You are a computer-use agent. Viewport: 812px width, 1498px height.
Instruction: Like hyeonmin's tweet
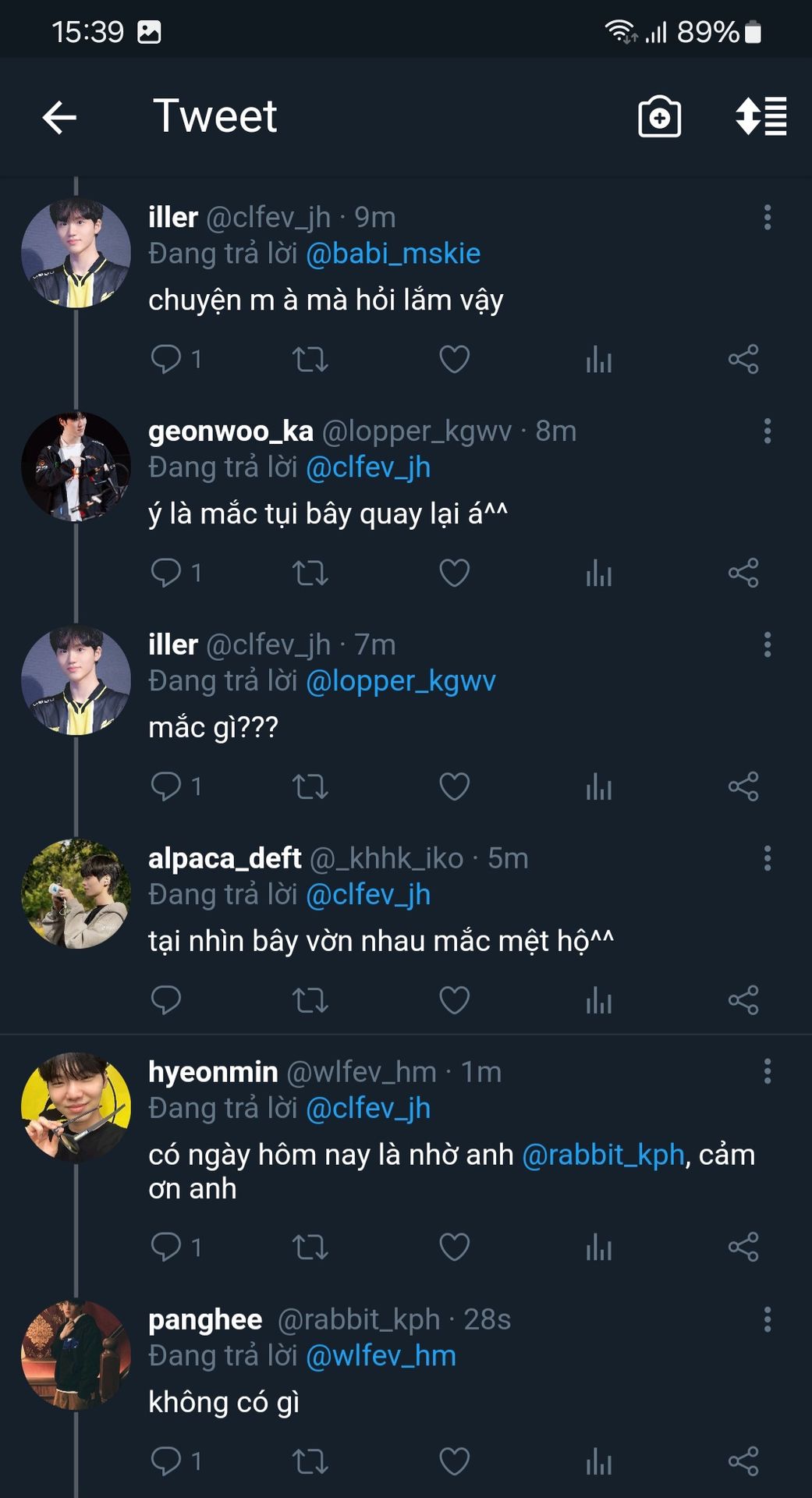(454, 1247)
